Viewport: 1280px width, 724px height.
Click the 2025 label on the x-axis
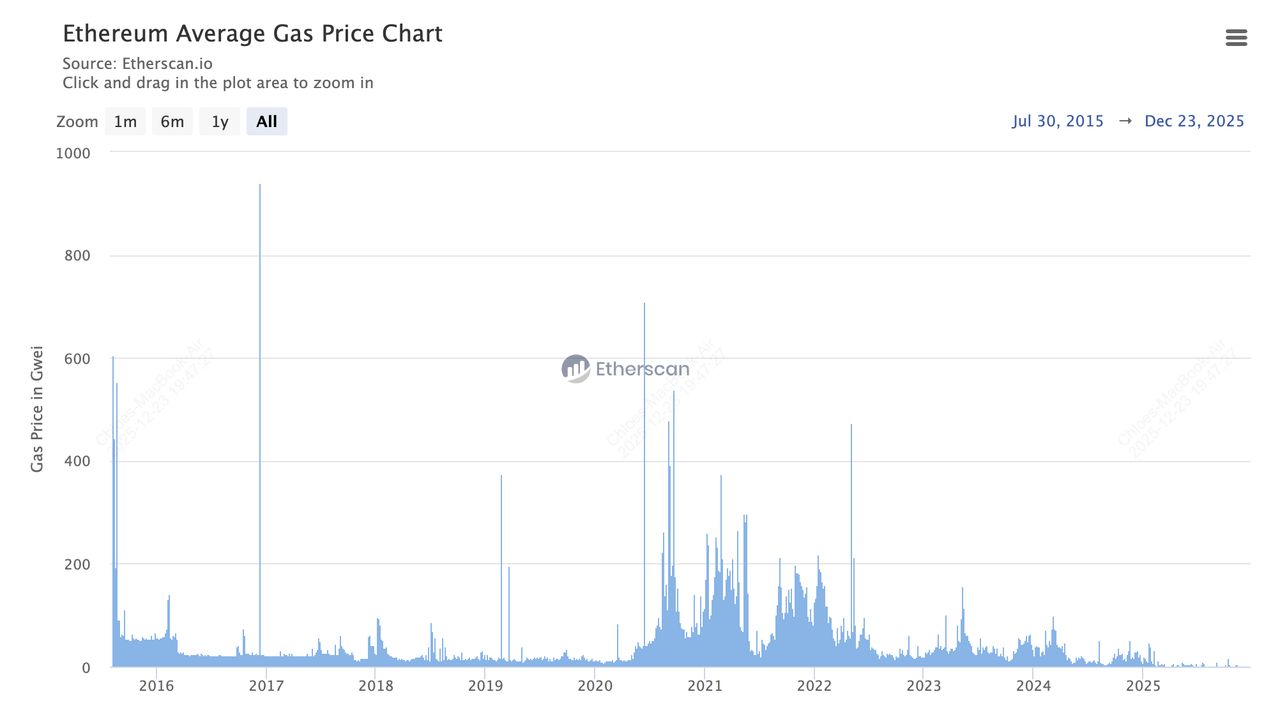point(1143,686)
